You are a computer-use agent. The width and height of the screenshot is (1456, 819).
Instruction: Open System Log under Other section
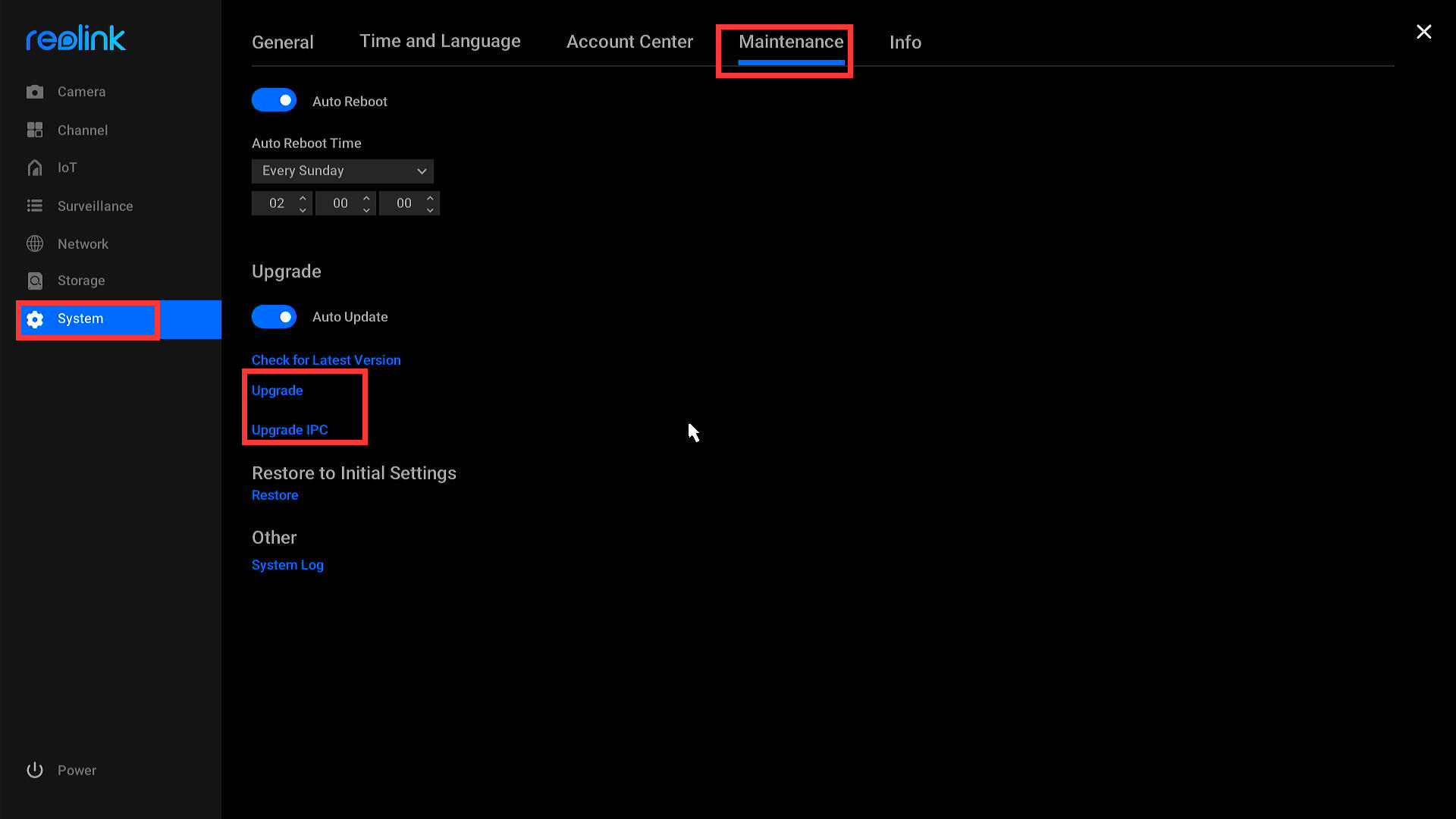click(287, 565)
